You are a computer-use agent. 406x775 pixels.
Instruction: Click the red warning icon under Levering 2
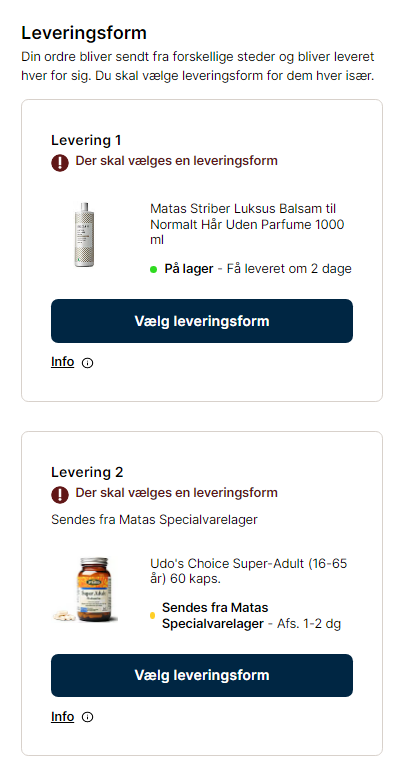pyautogui.click(x=60, y=494)
